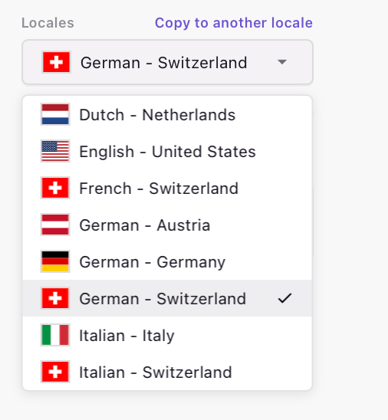Choose Italian - Switzerland locale
The image size is (388, 420).
(167, 372)
